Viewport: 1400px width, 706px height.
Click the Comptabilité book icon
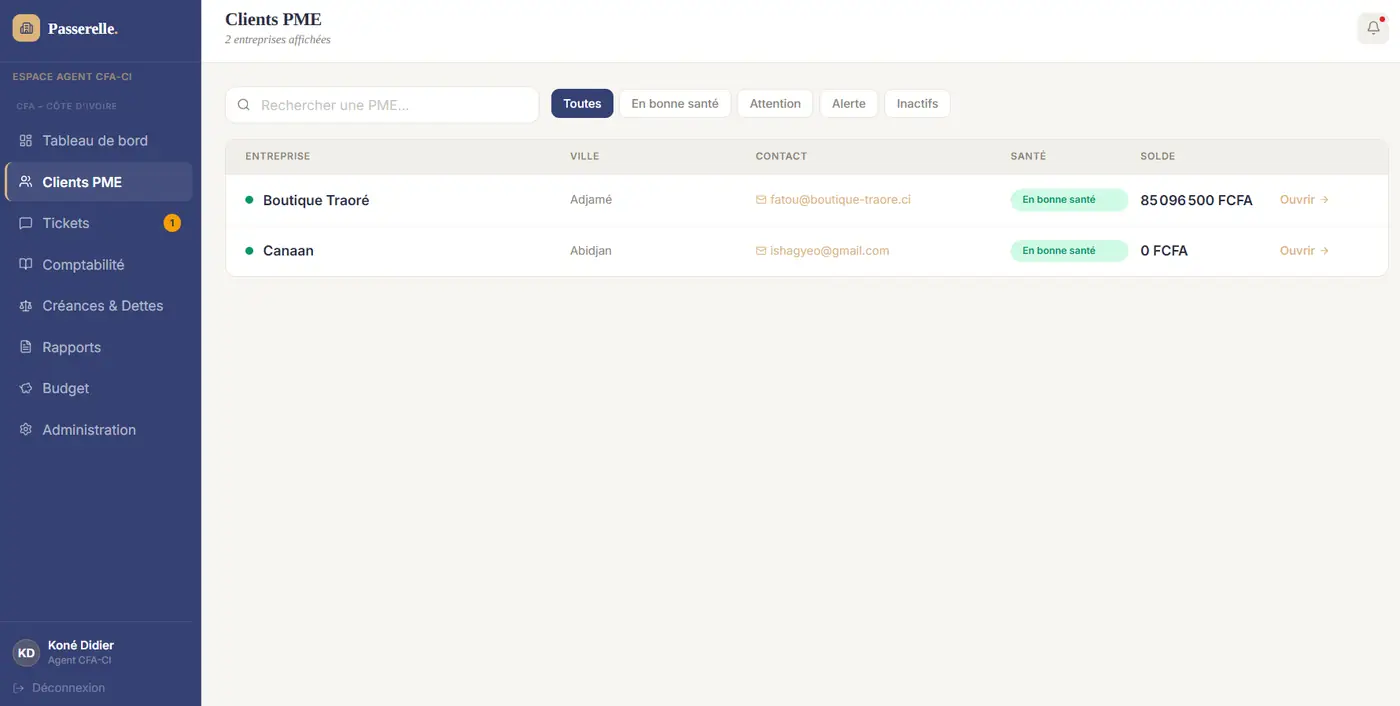pos(26,265)
